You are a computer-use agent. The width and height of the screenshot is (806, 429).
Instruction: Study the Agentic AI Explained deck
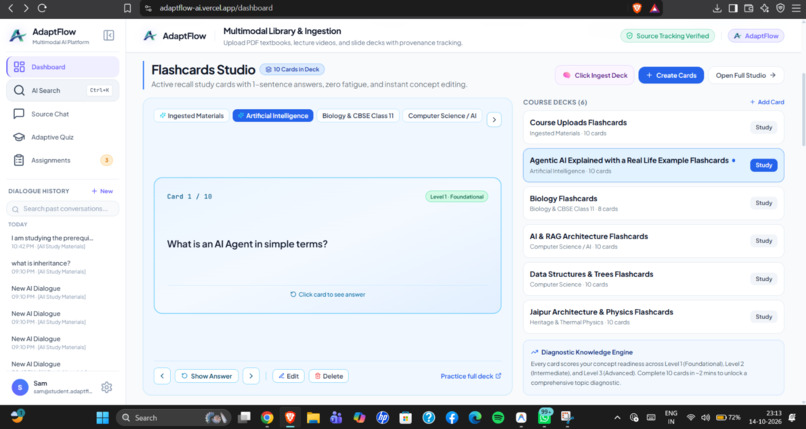point(763,165)
